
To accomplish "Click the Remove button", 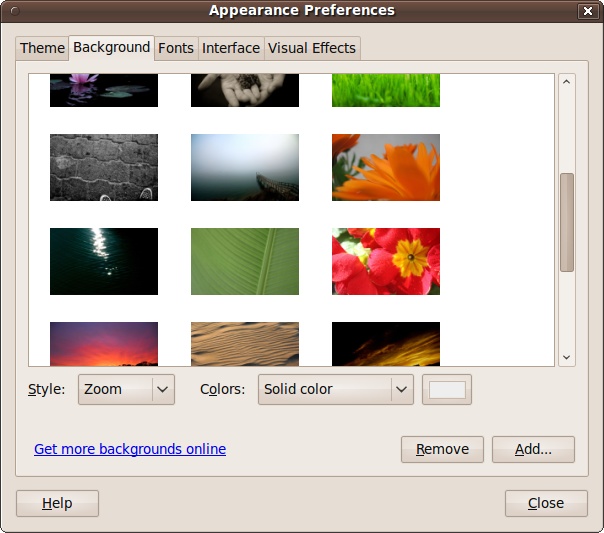I will point(442,449).
